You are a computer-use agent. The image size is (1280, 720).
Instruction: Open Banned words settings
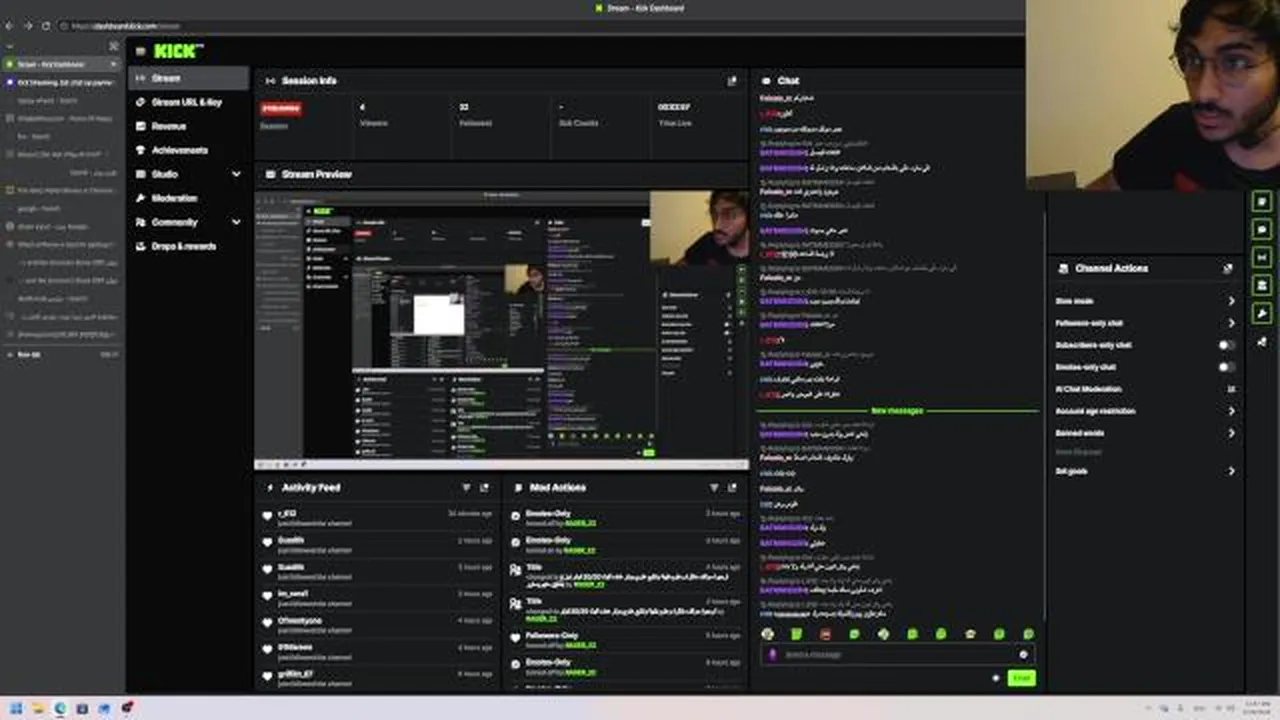(x=1145, y=433)
